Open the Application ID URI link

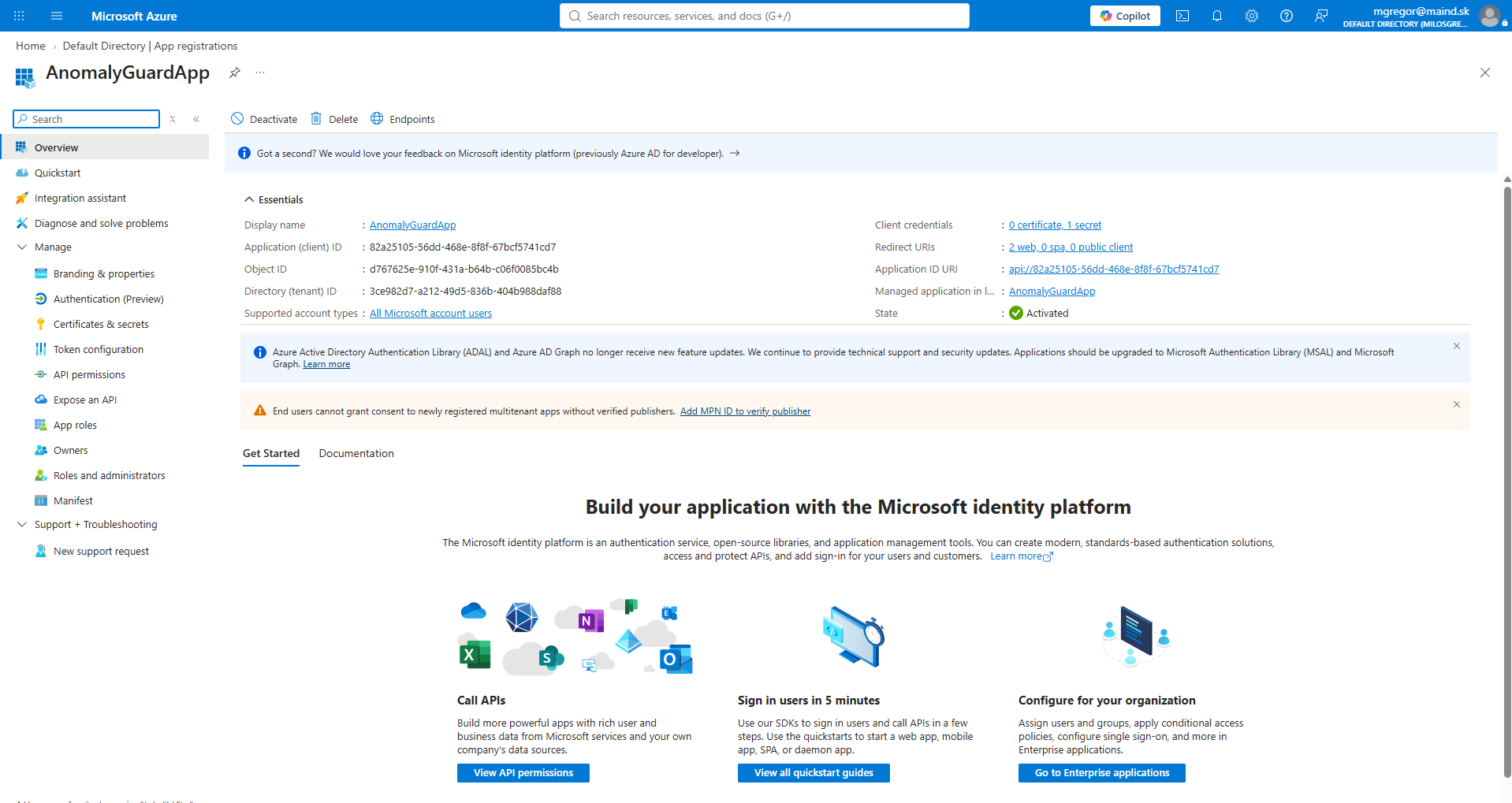pos(1114,270)
